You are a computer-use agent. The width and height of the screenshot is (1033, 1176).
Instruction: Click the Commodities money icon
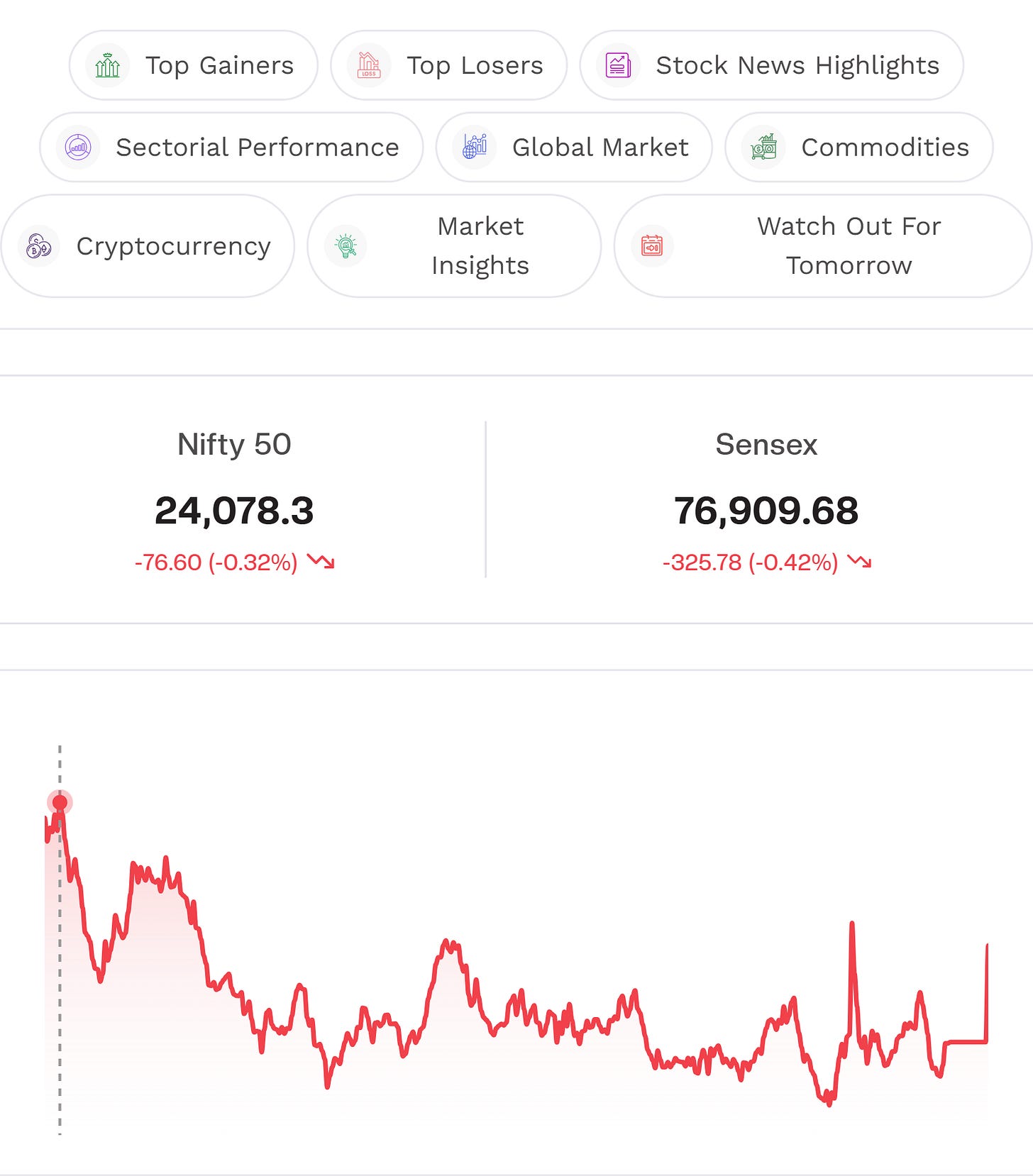click(x=763, y=148)
